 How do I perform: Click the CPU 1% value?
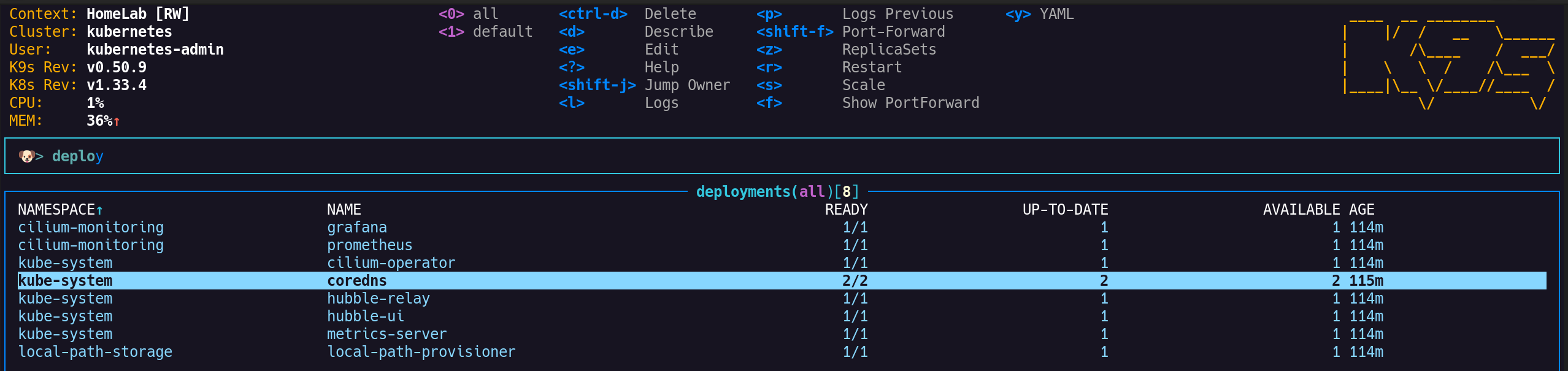[95, 102]
